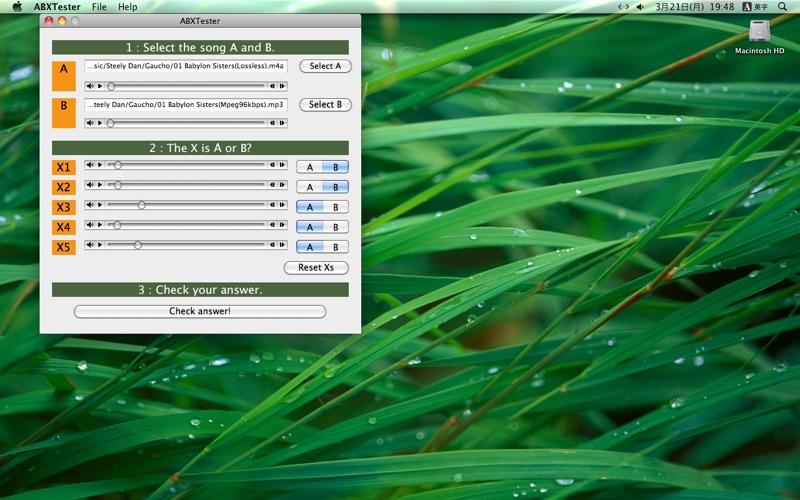Image resolution: width=800 pixels, height=500 pixels.
Task: Open volume control for X2 player
Action: tap(90, 185)
